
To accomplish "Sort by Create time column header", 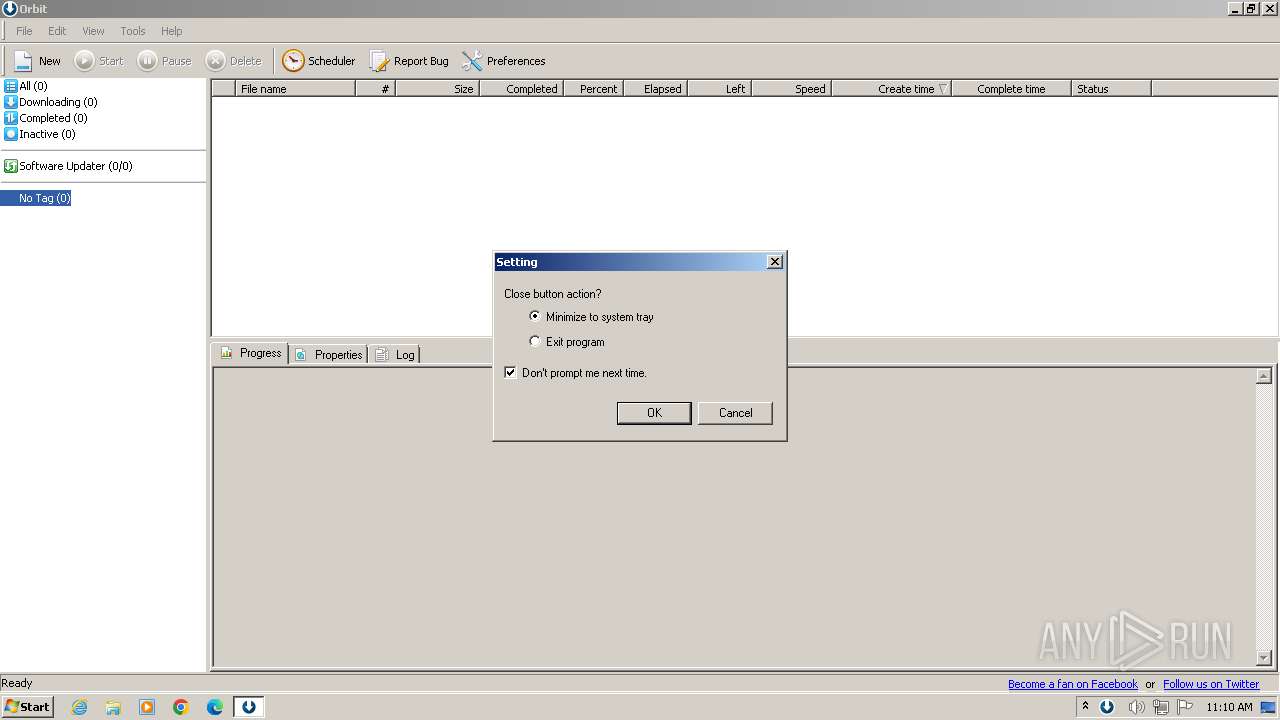I will point(891,89).
